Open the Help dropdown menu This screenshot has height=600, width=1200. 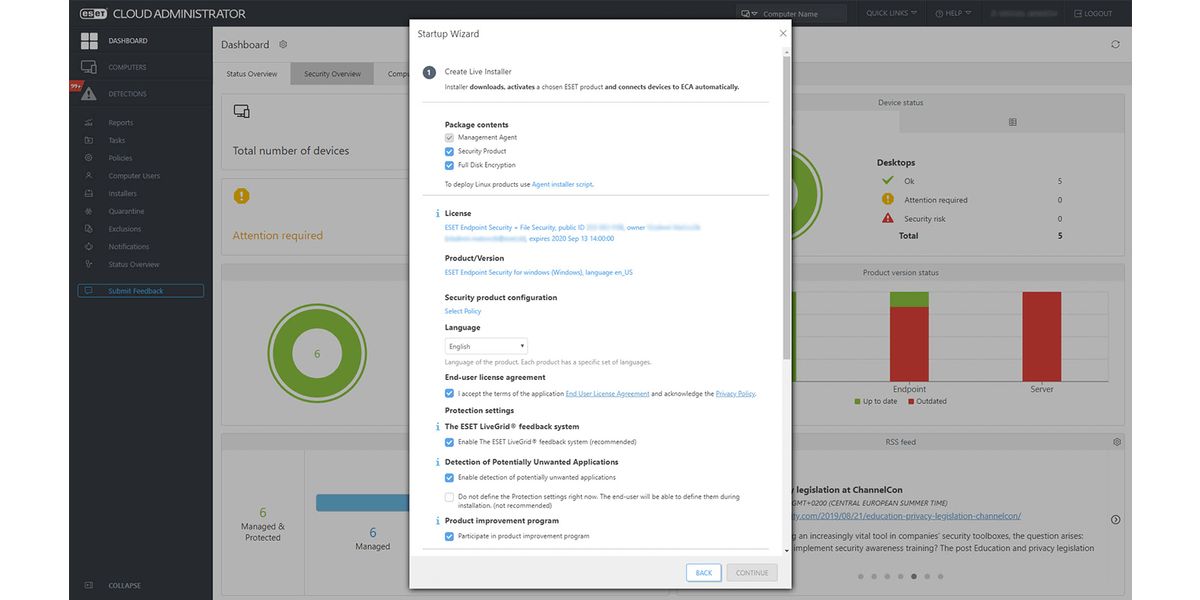point(954,14)
